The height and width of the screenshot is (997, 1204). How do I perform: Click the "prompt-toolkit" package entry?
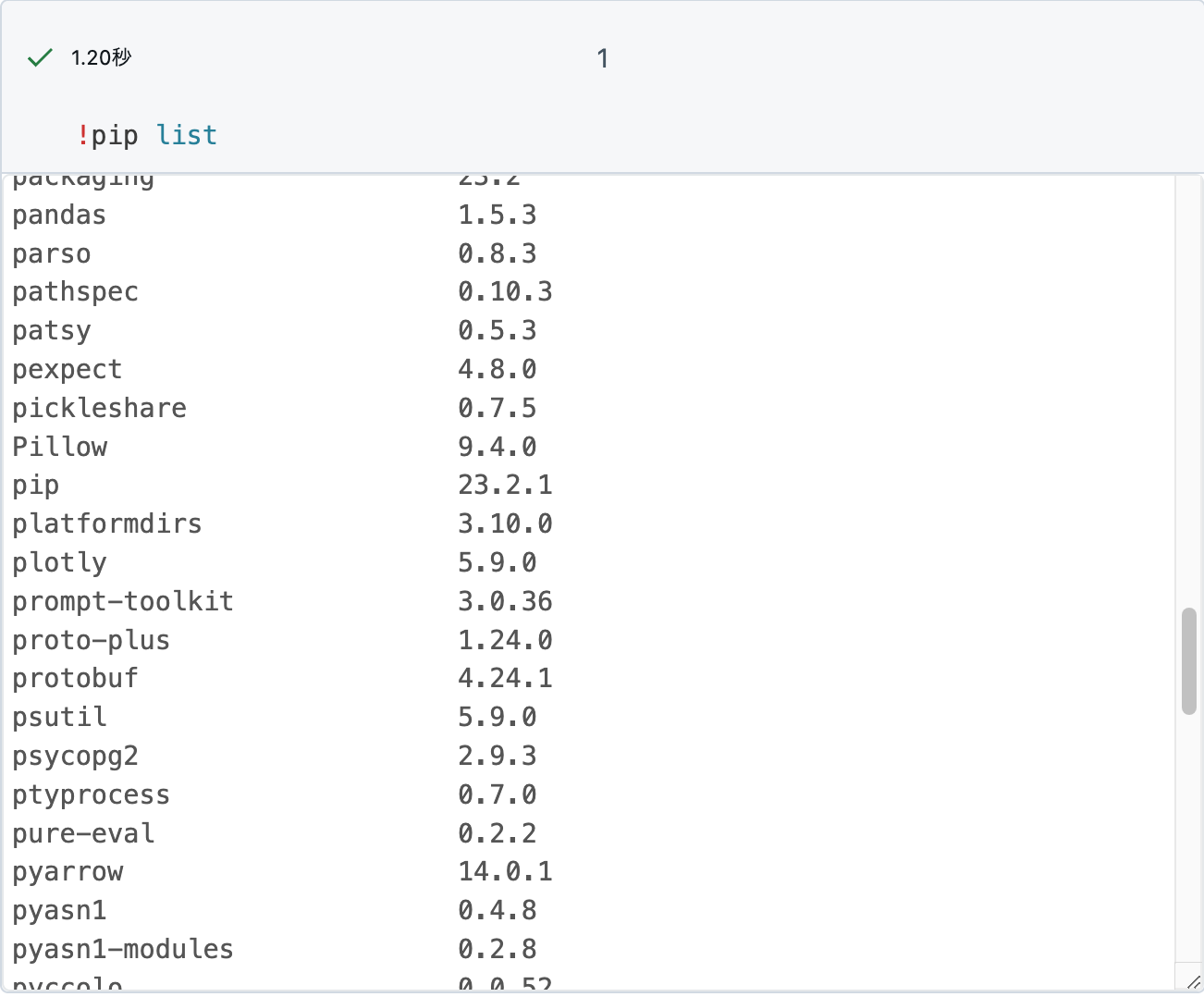122,600
